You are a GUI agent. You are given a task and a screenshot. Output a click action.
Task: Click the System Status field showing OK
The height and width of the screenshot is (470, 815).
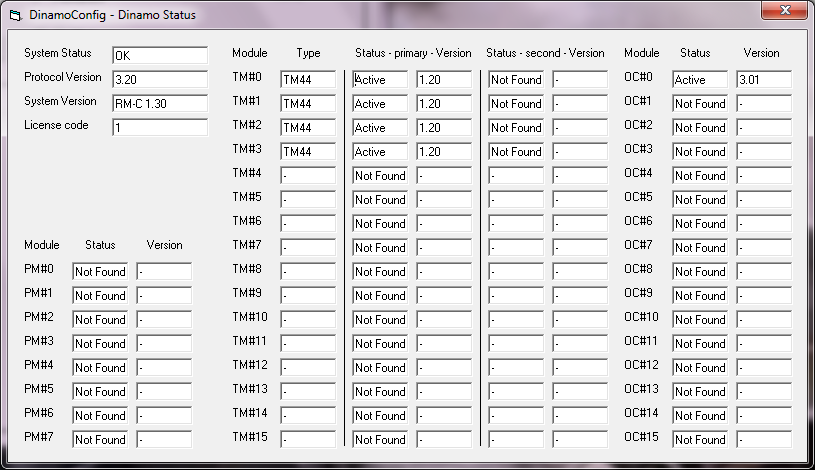(159, 56)
